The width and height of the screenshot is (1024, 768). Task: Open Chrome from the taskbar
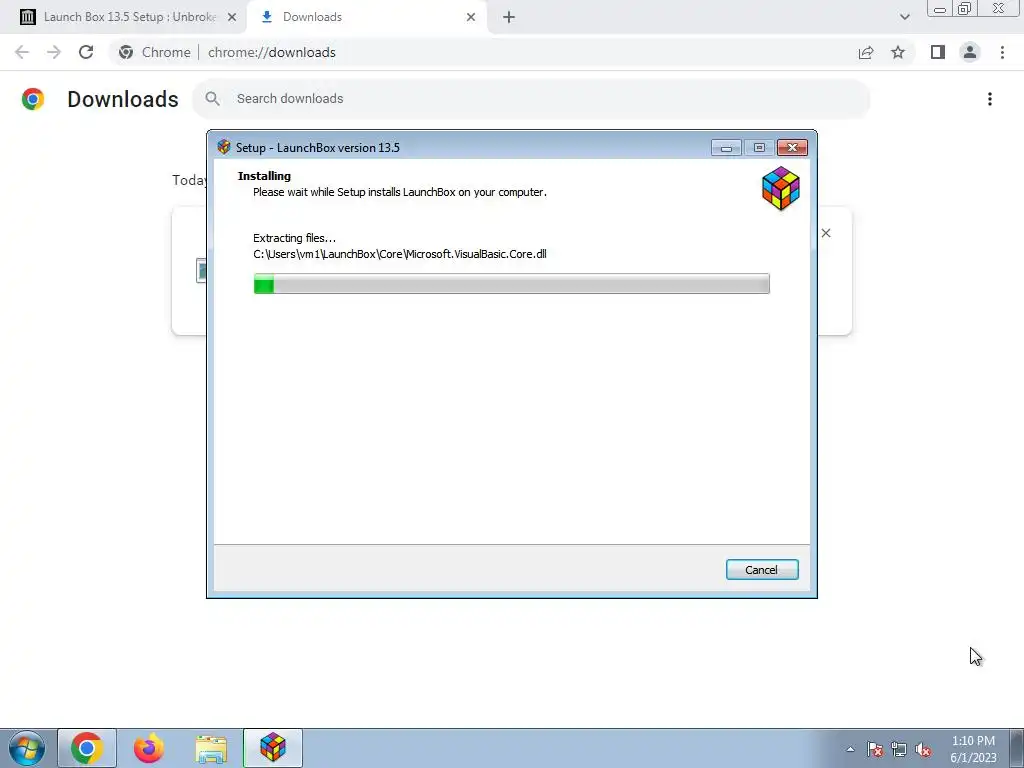click(x=87, y=748)
